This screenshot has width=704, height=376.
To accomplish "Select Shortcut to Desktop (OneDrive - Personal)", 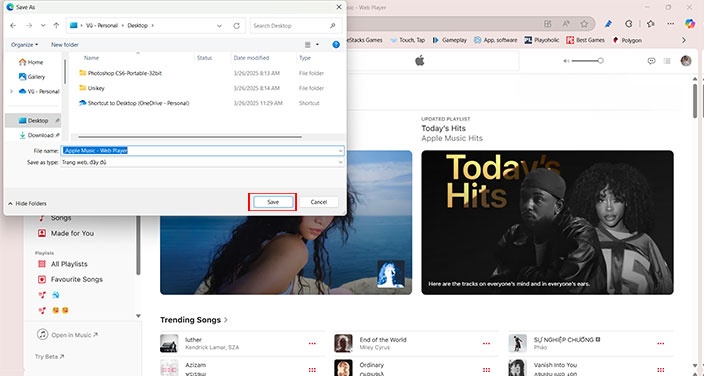I will point(134,103).
